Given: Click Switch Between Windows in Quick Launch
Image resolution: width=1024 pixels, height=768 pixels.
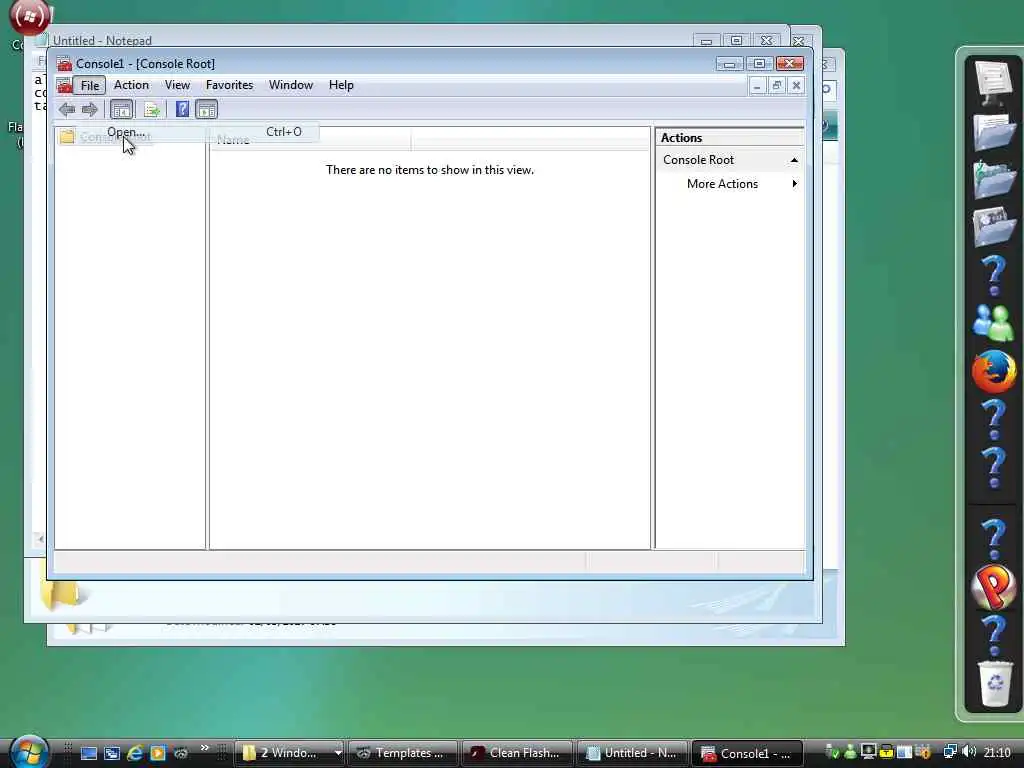Looking at the screenshot, I should coord(112,753).
